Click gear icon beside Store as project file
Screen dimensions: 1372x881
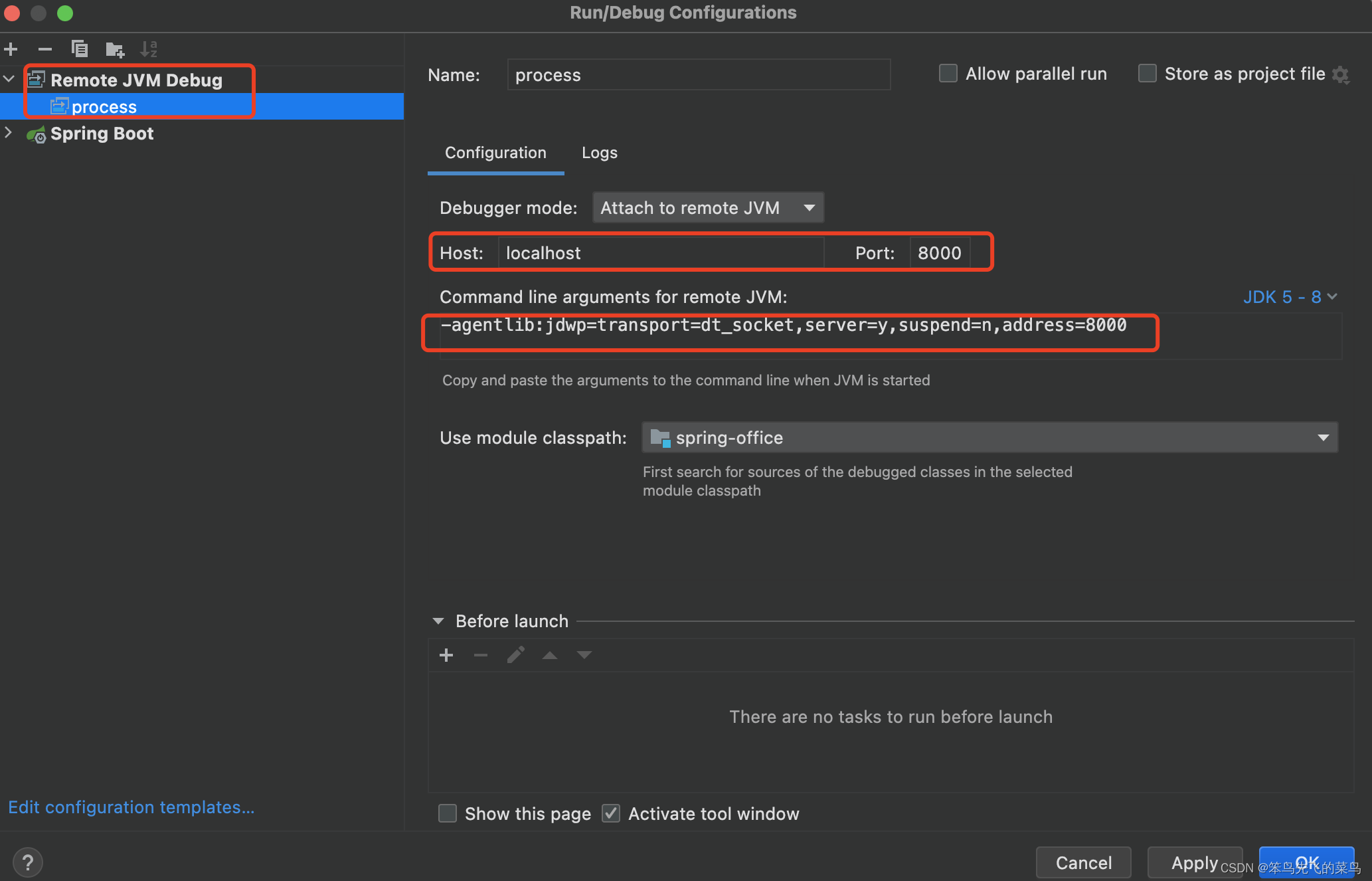(x=1341, y=74)
